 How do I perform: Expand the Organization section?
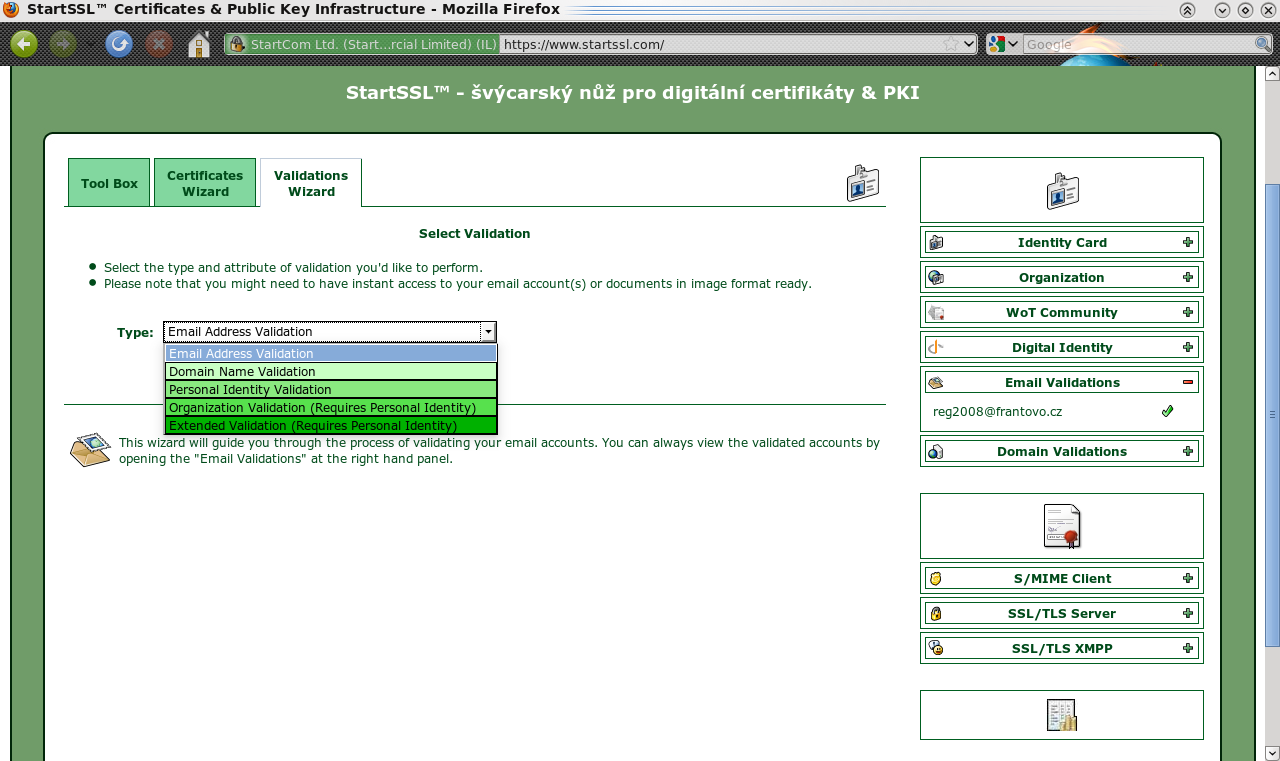tap(1188, 277)
